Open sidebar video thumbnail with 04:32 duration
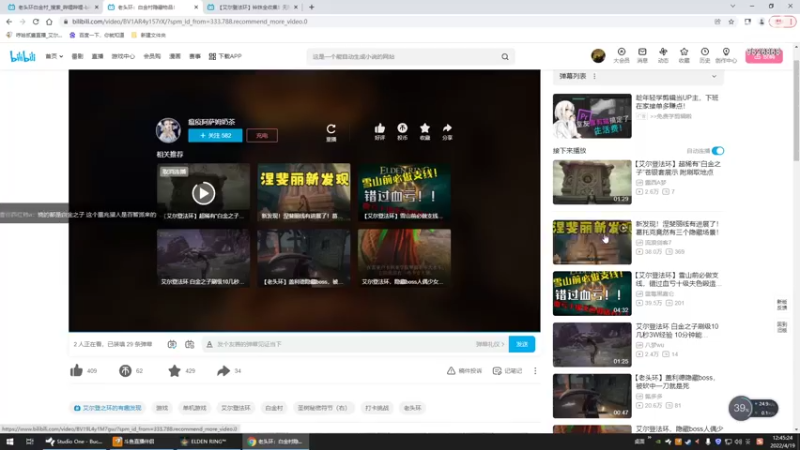800x450 pixels. [x=592, y=293]
